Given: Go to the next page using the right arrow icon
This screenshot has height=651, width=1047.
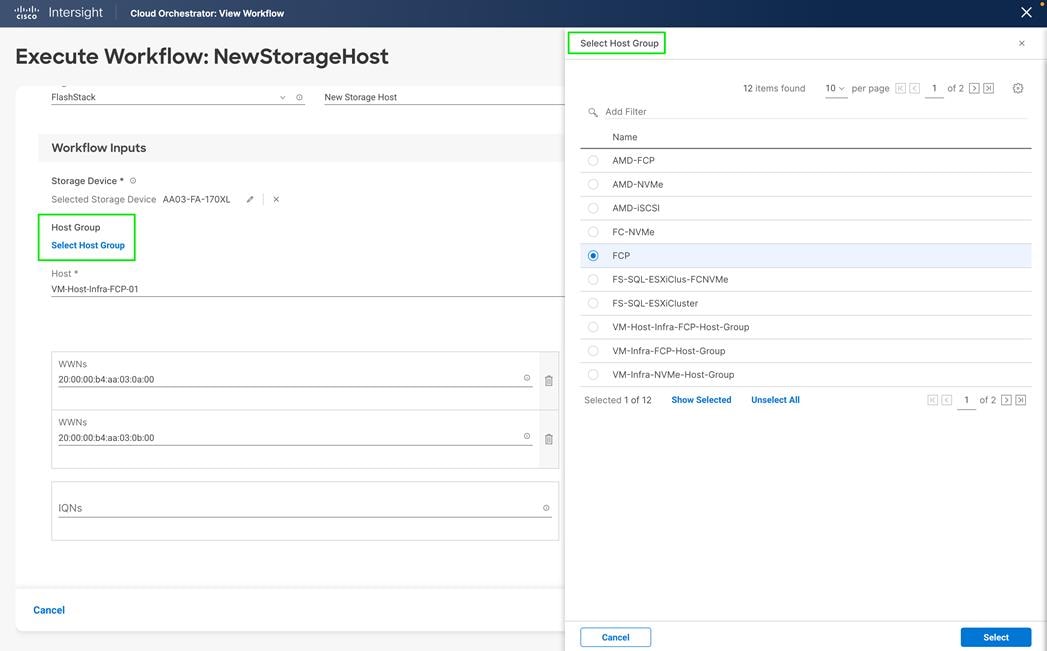Looking at the screenshot, I should (973, 88).
